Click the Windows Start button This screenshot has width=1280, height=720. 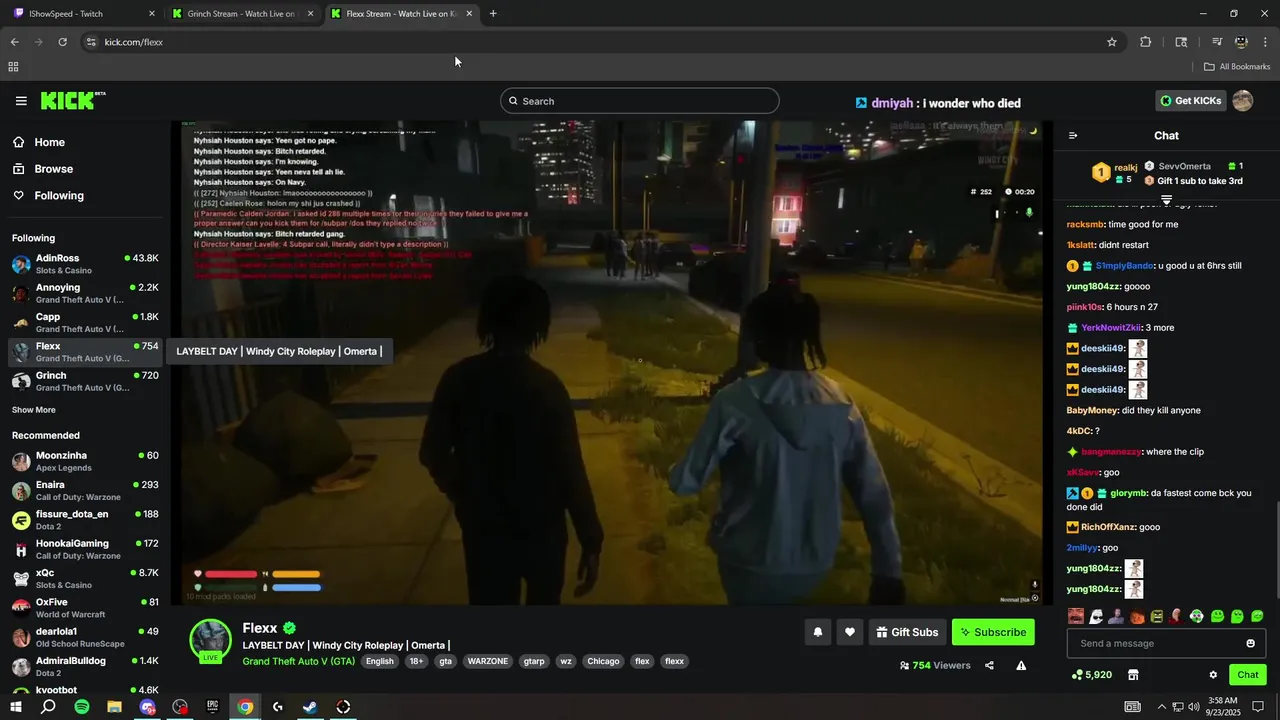[16, 707]
